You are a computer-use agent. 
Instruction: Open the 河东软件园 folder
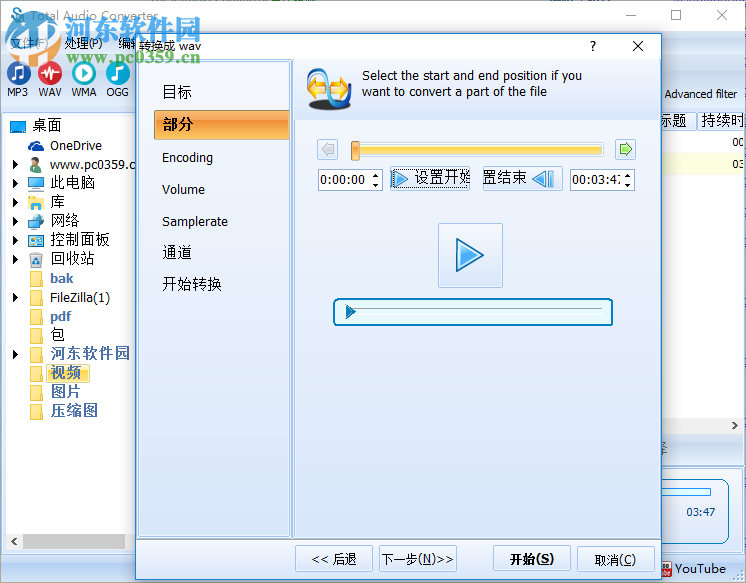(x=90, y=354)
